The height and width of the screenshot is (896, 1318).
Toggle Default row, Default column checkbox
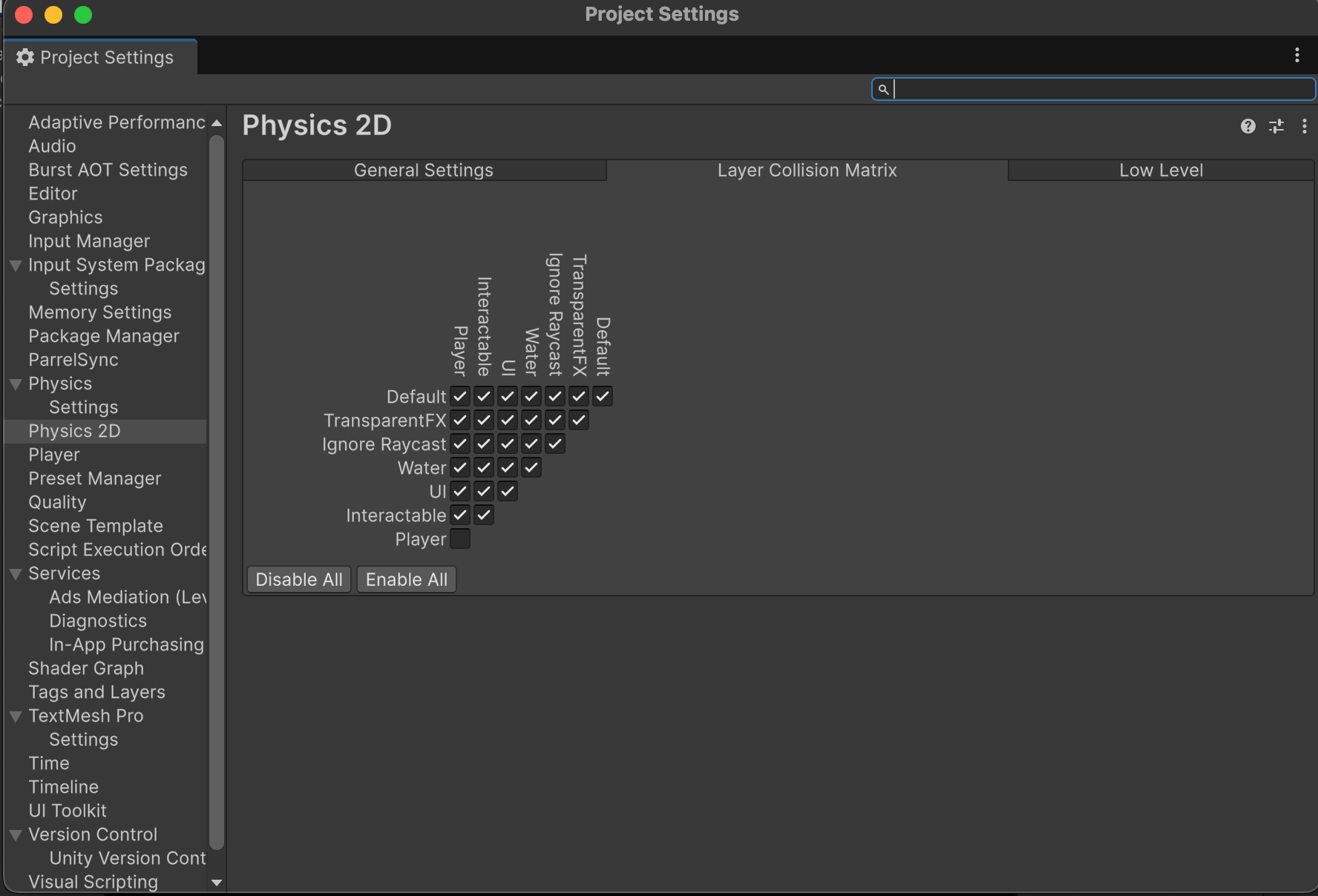603,396
